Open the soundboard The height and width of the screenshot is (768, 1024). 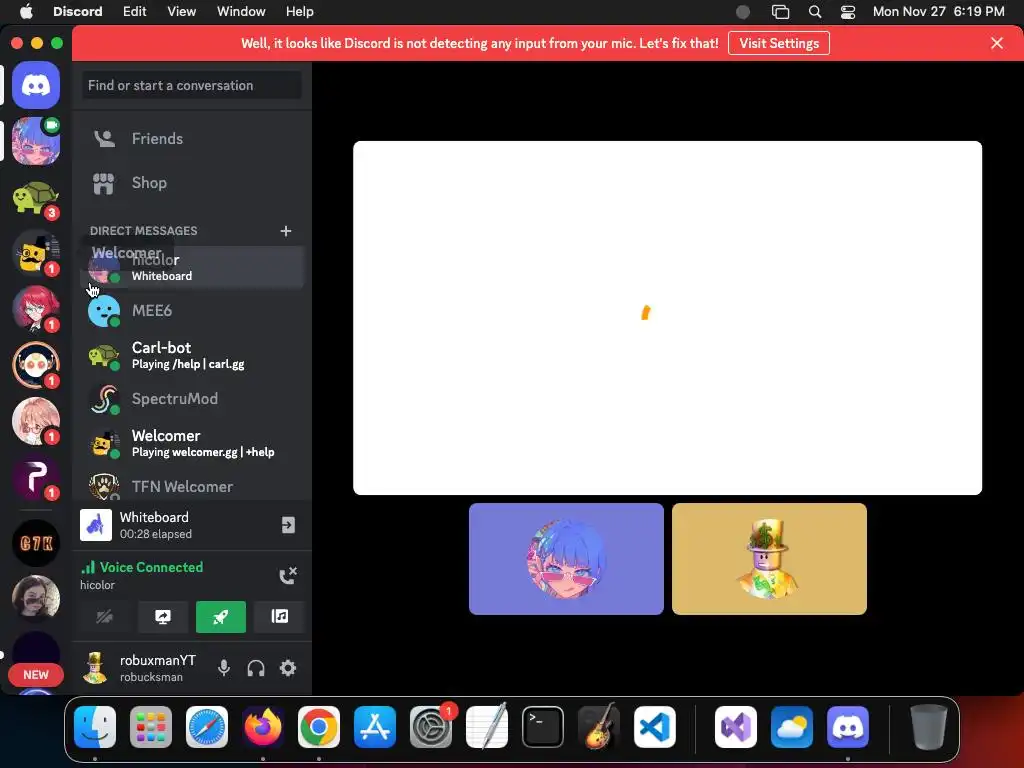coord(280,617)
